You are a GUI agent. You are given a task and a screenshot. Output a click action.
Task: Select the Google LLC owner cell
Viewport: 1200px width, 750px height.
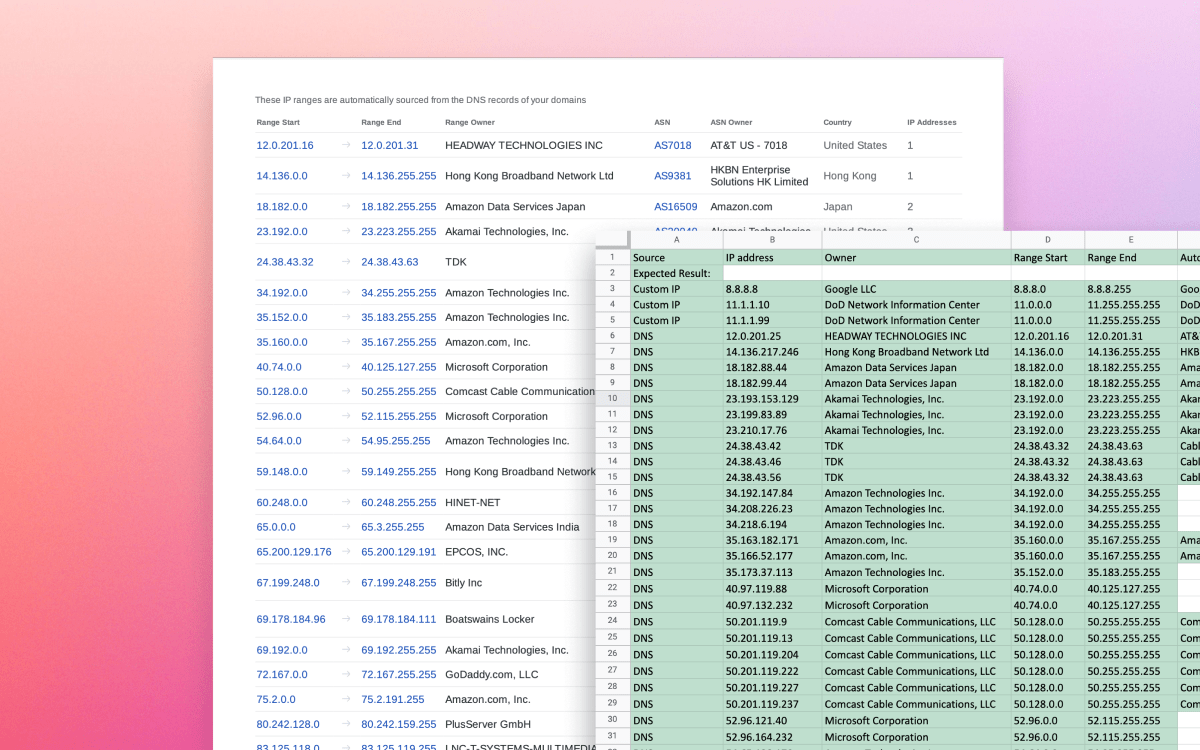[850, 288]
